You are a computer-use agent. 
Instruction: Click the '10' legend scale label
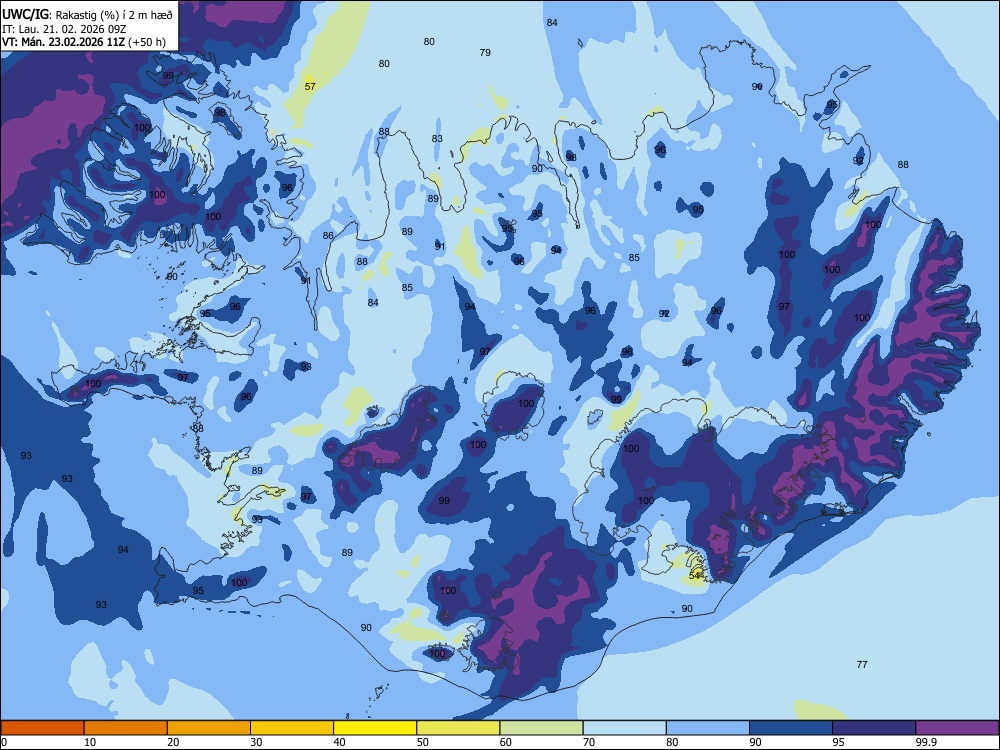tap(90, 742)
